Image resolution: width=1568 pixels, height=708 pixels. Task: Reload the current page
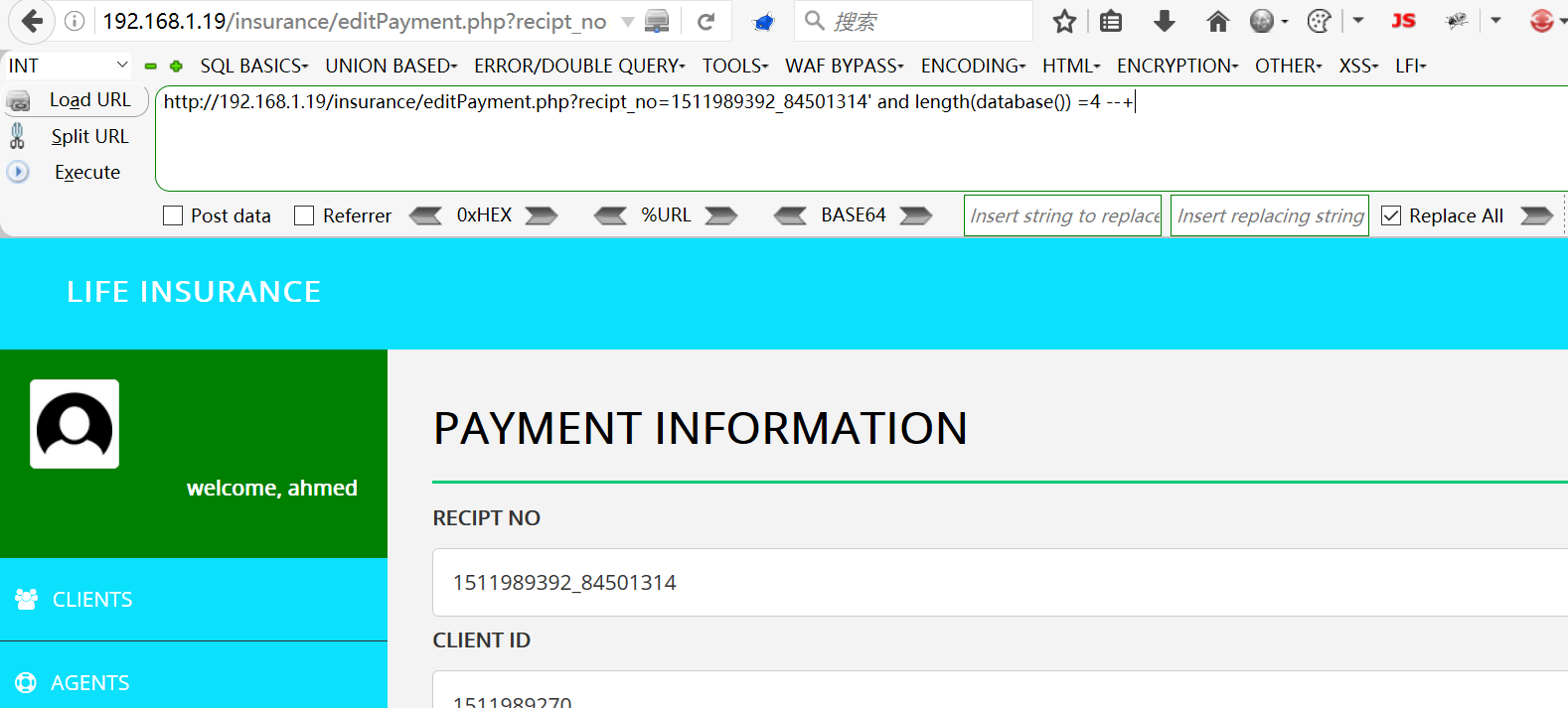click(706, 21)
